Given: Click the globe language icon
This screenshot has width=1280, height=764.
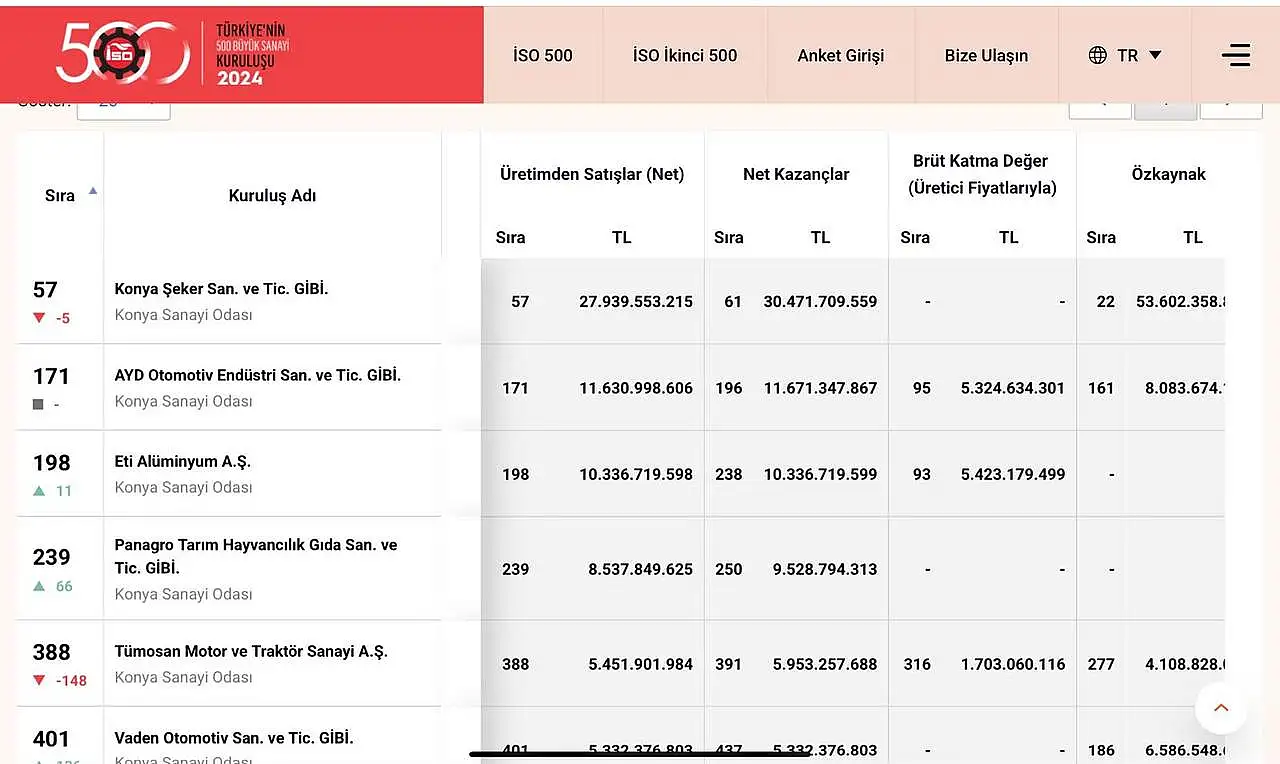Looking at the screenshot, I should click(x=1098, y=55).
